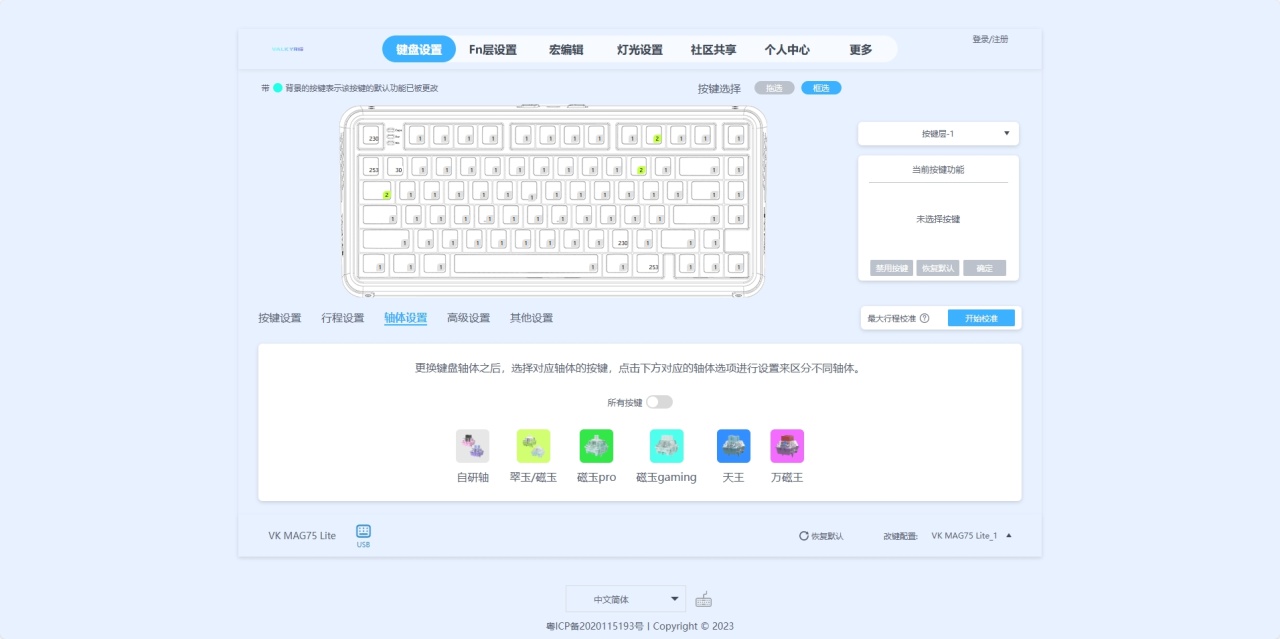This screenshot has height=639, width=1280.
Task: Click the 当前按键功能 heading
Action: tap(938, 170)
